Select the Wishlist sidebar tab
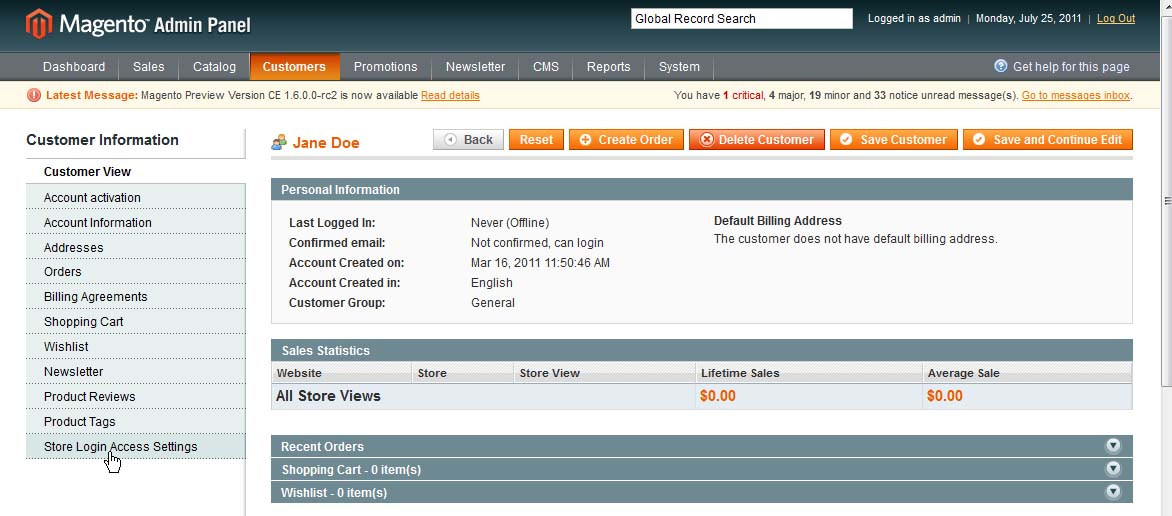Image resolution: width=1172 pixels, height=516 pixels. click(x=135, y=346)
